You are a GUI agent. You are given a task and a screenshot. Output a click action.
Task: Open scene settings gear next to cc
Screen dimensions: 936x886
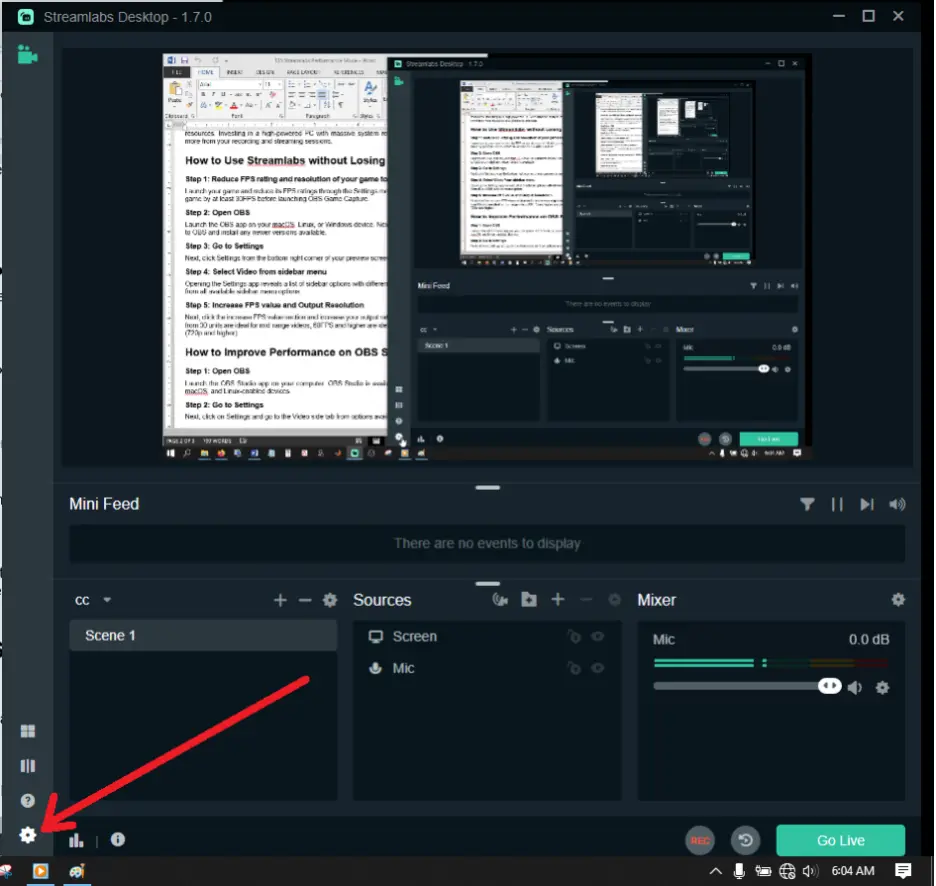(330, 600)
